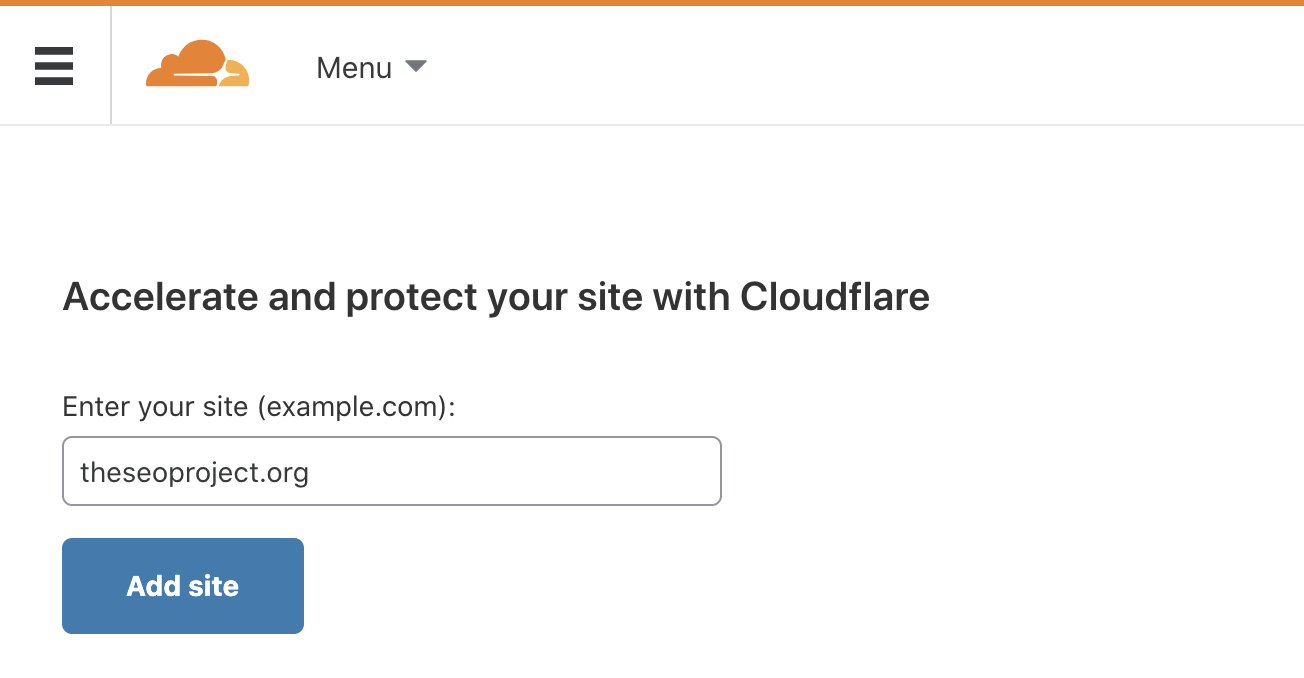Submit theseoproject.org with Add site
Viewport: 1304px width, 678px height.
(182, 586)
